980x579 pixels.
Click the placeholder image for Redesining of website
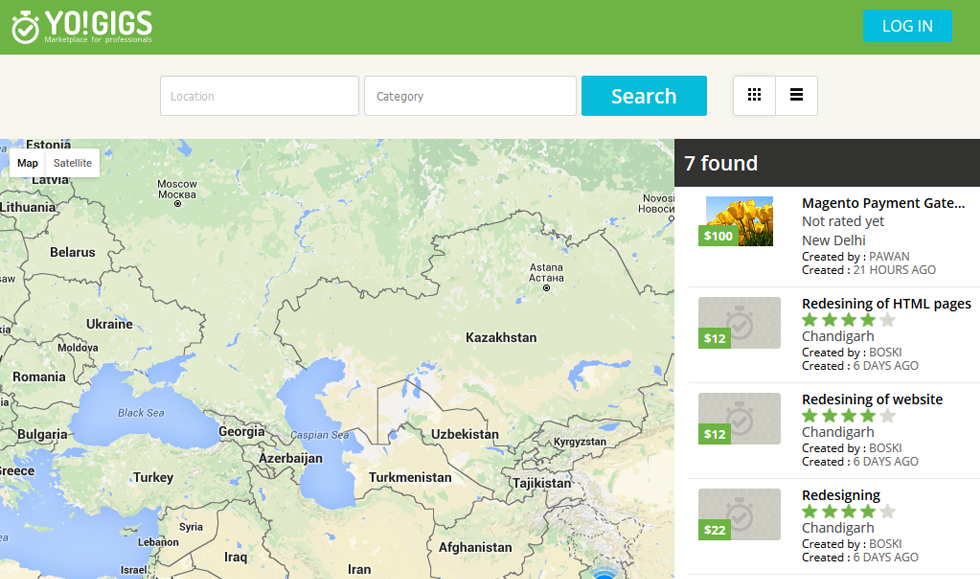[740, 418]
